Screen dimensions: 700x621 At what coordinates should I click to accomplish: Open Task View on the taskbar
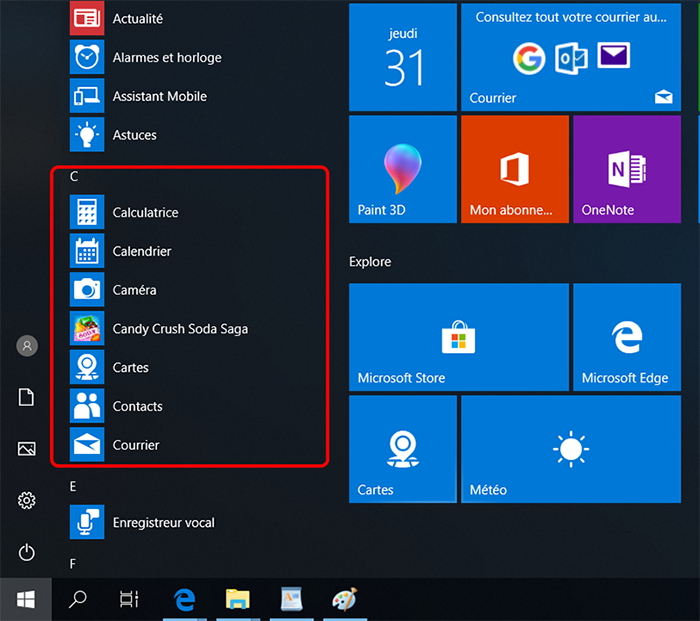pyautogui.click(x=129, y=599)
